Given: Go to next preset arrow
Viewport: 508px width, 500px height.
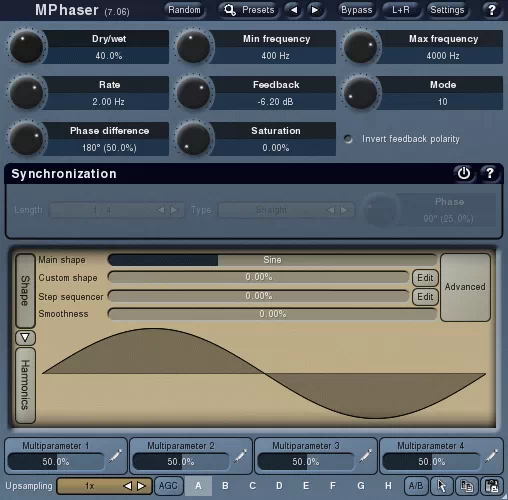Looking at the screenshot, I should pyautogui.click(x=315, y=10).
